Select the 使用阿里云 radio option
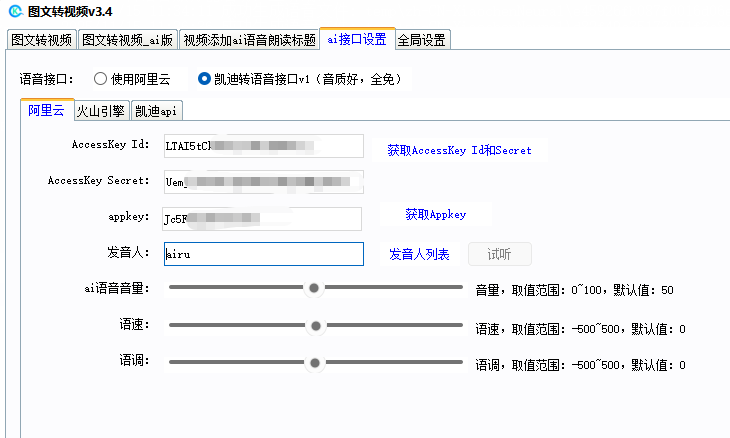 click(100, 78)
